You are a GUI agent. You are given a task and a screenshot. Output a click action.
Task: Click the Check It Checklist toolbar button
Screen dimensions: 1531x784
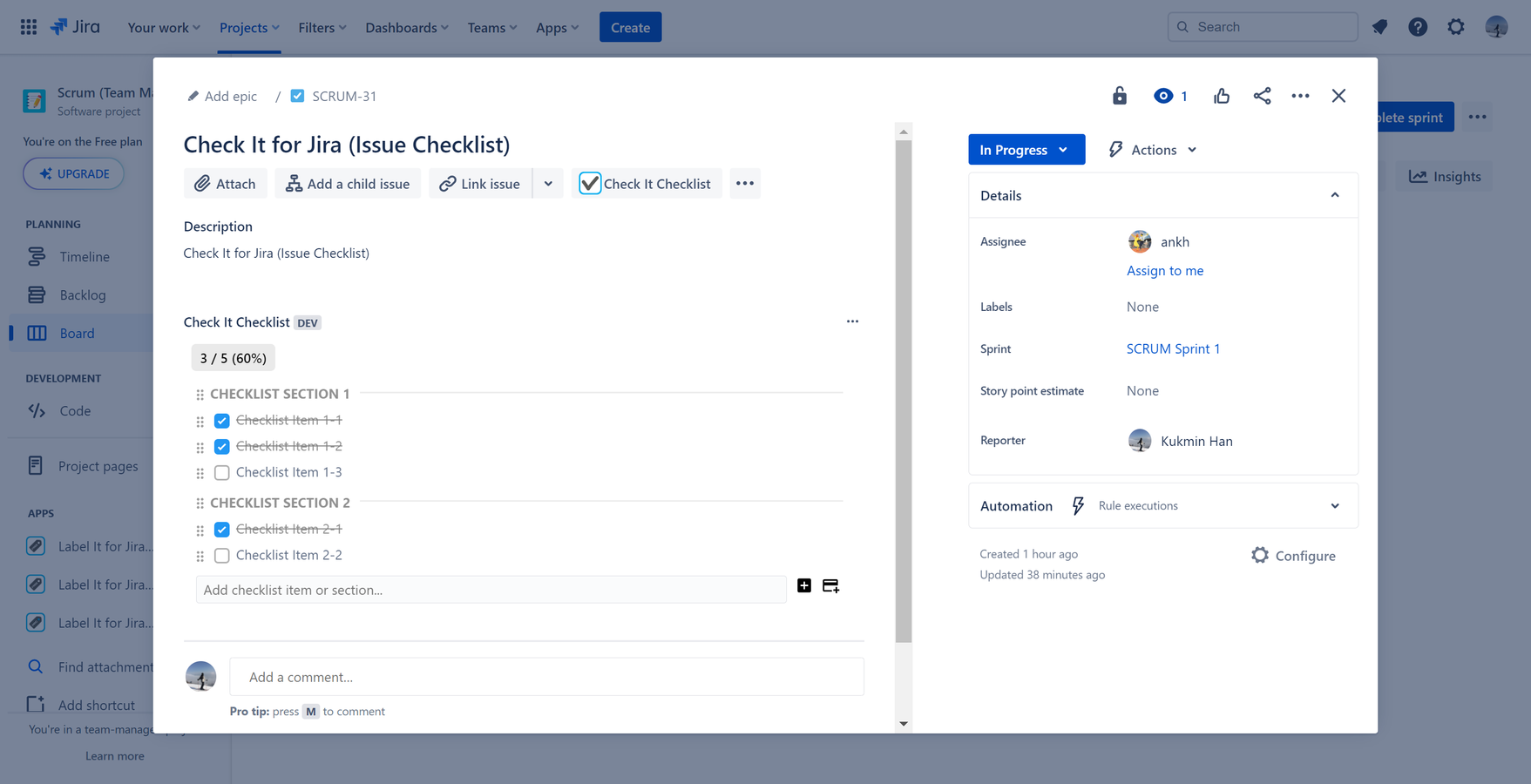point(647,184)
